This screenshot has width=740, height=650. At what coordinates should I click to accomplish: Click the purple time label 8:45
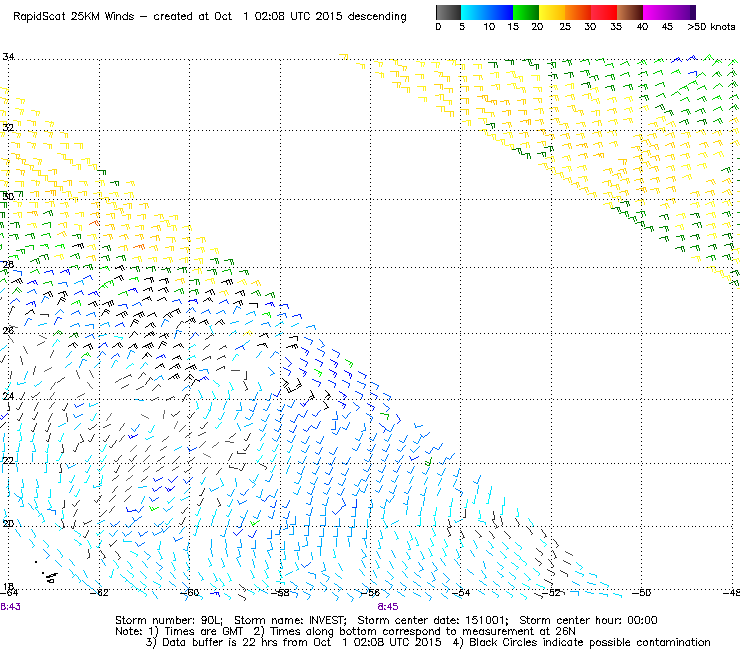point(388,607)
